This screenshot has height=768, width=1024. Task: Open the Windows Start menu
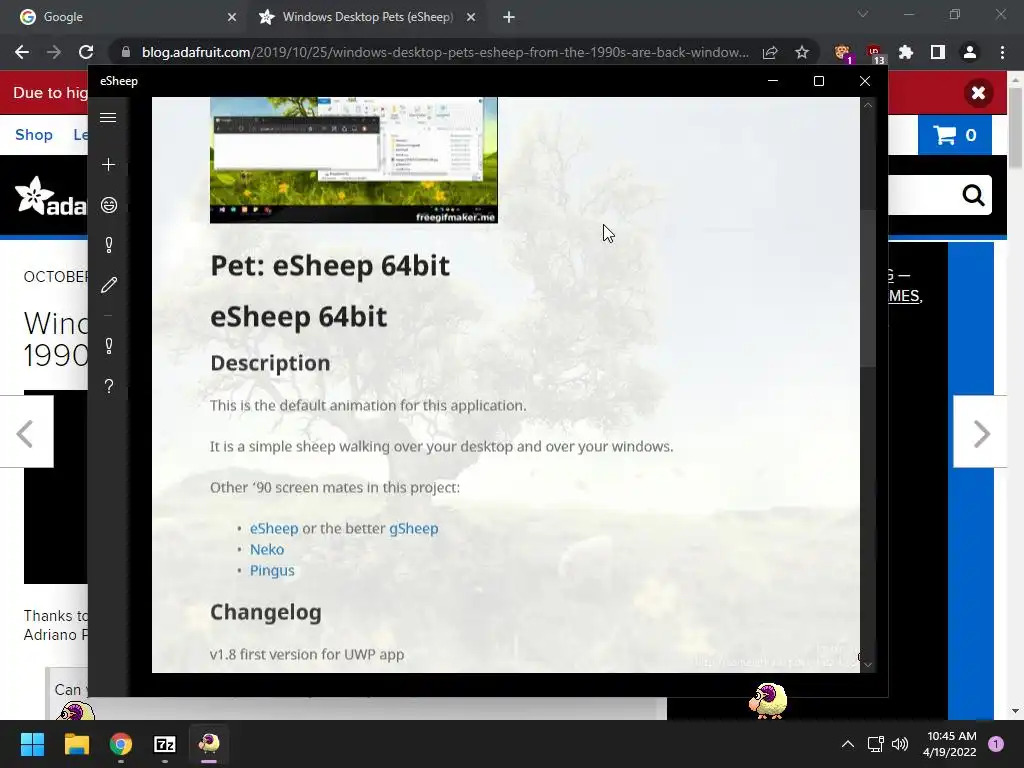(32, 744)
